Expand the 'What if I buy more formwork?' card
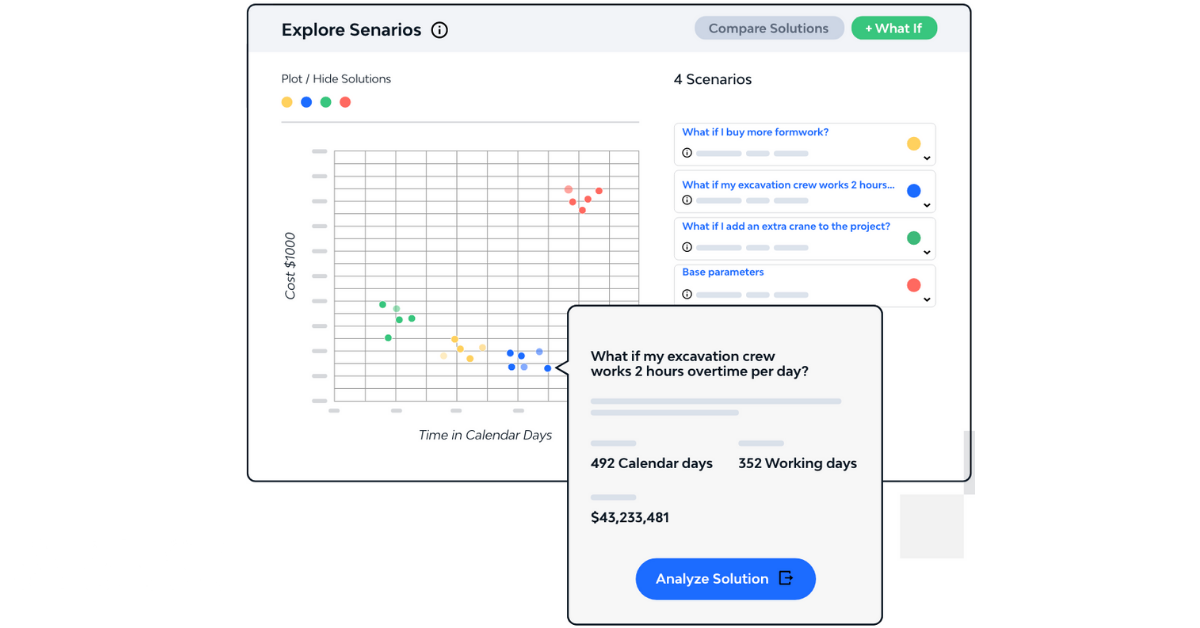The image size is (1200, 628). [928, 160]
